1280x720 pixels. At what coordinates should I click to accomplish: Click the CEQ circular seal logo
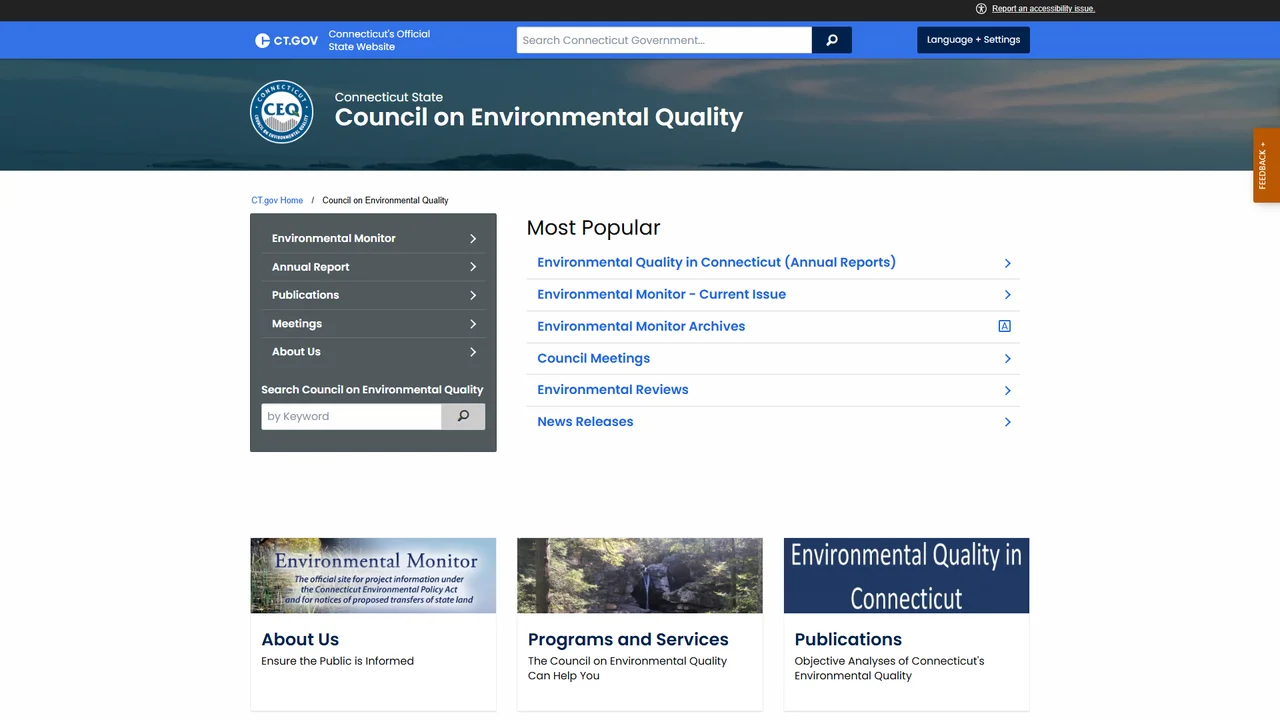click(282, 112)
